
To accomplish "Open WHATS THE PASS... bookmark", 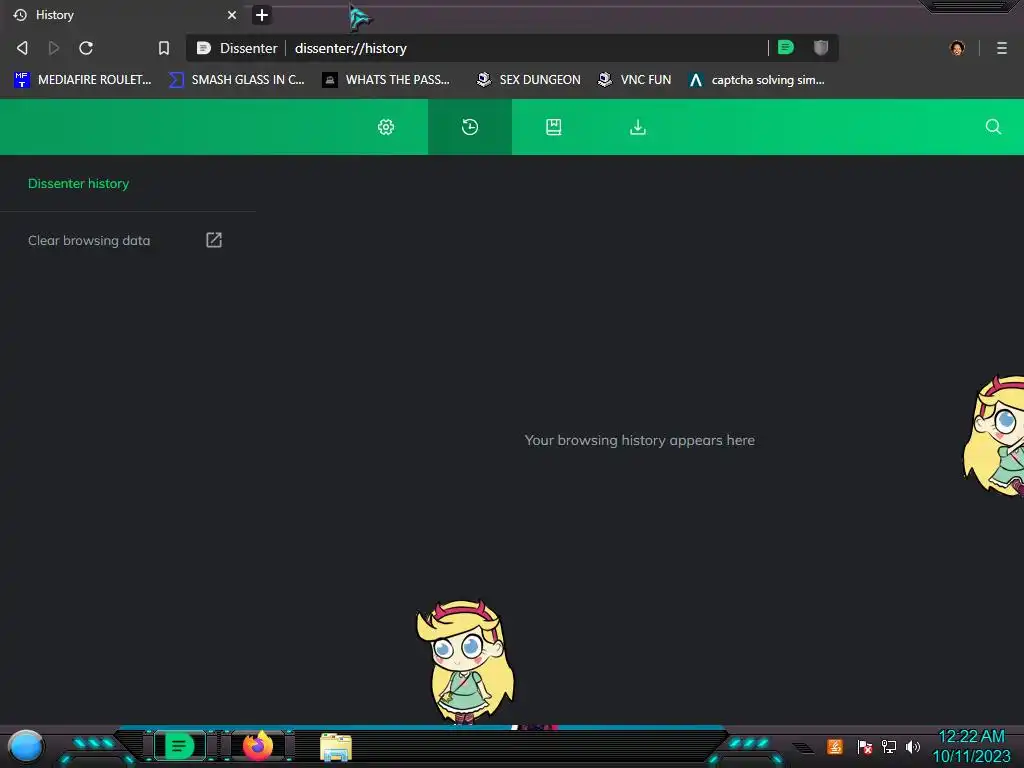I will (387, 80).
